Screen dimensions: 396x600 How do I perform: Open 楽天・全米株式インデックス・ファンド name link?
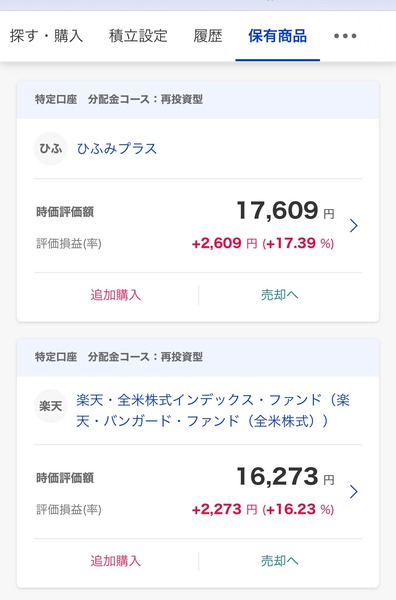(213, 410)
